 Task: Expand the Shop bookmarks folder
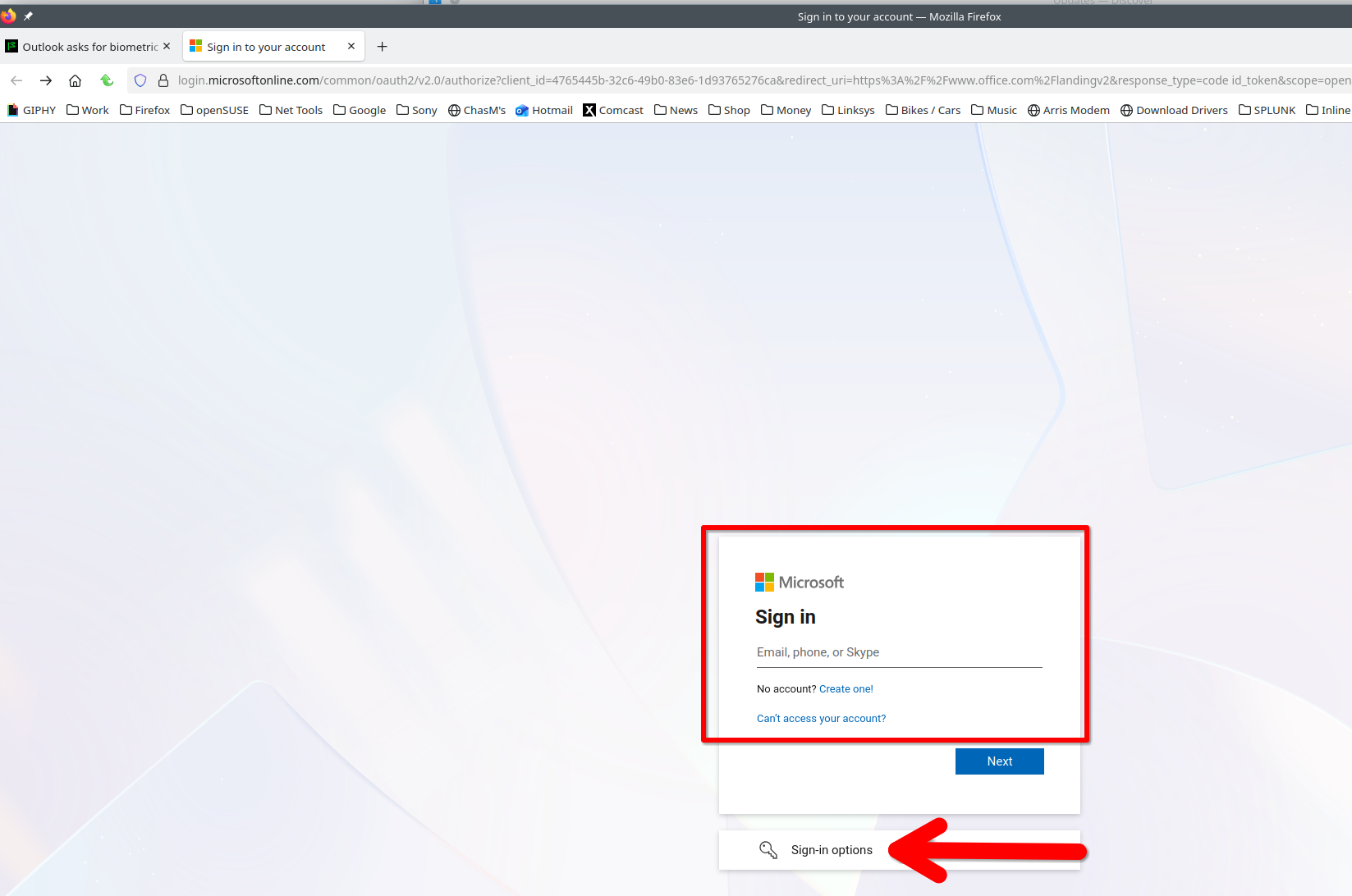729,110
